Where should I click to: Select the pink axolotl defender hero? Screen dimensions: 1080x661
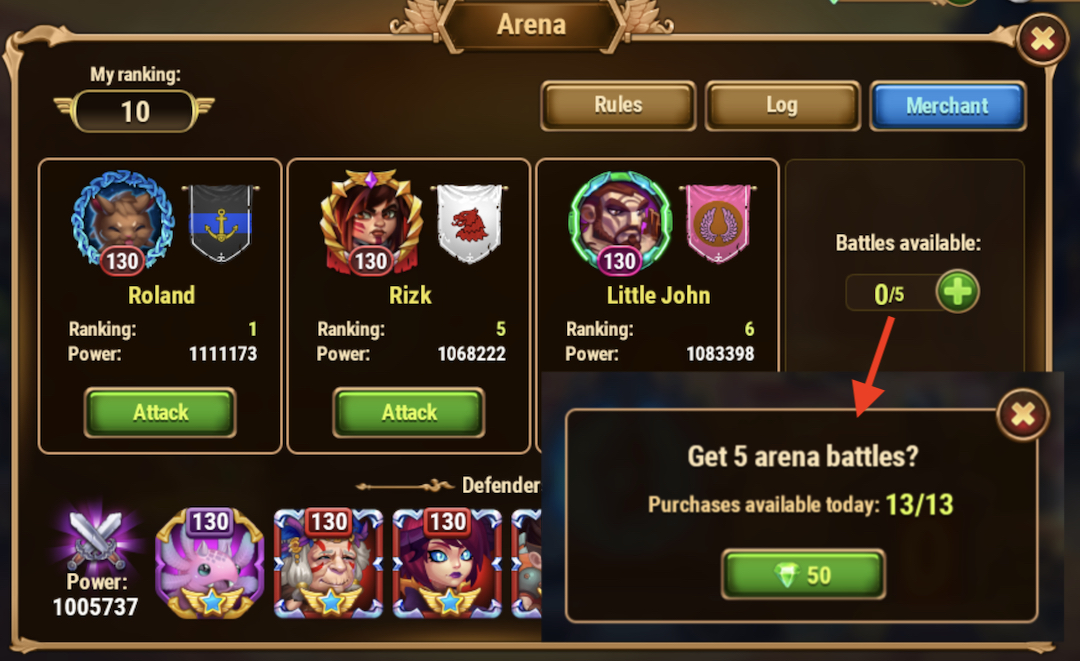tap(210, 563)
